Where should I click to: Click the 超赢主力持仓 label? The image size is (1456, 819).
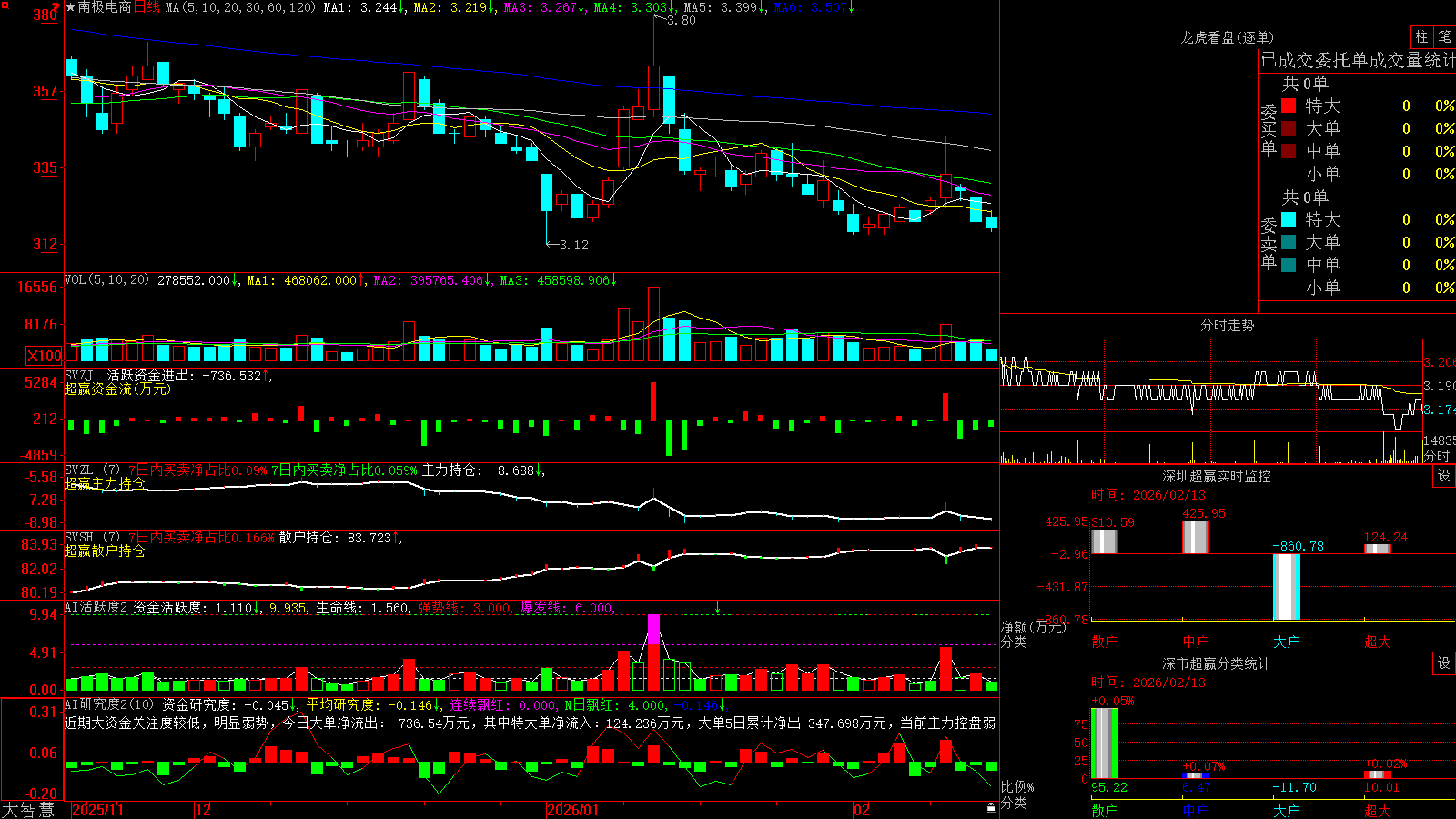pyautogui.click(x=105, y=483)
